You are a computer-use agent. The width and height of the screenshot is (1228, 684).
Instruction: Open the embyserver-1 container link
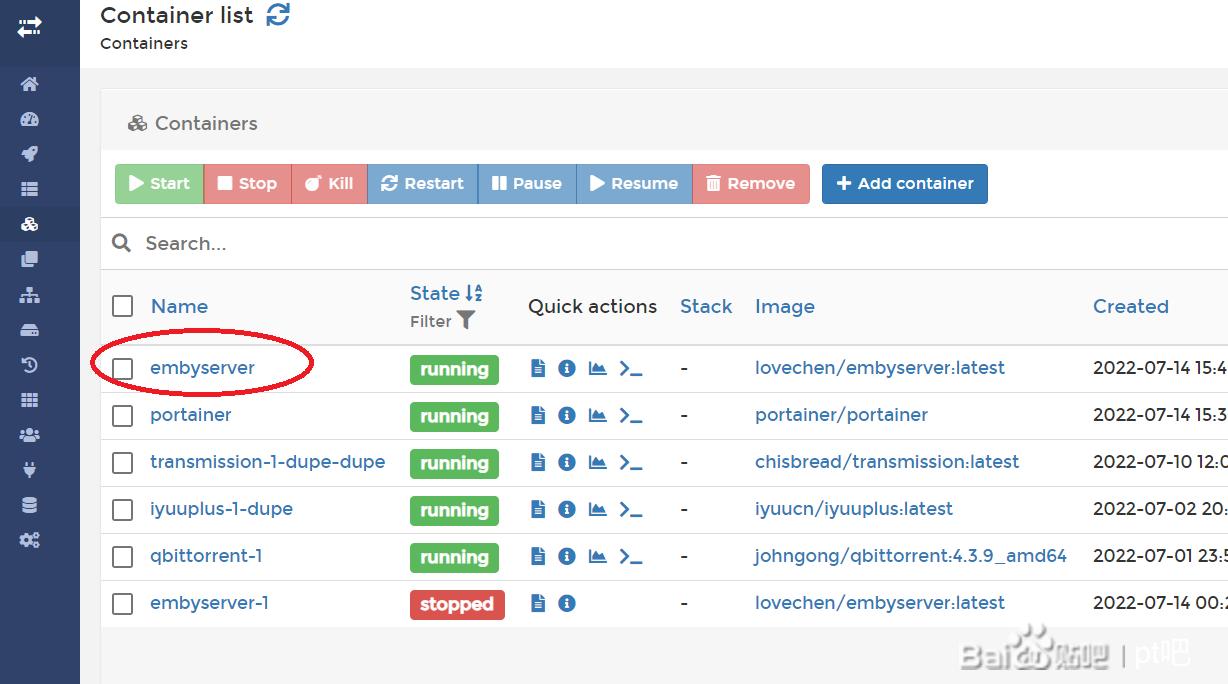209,603
